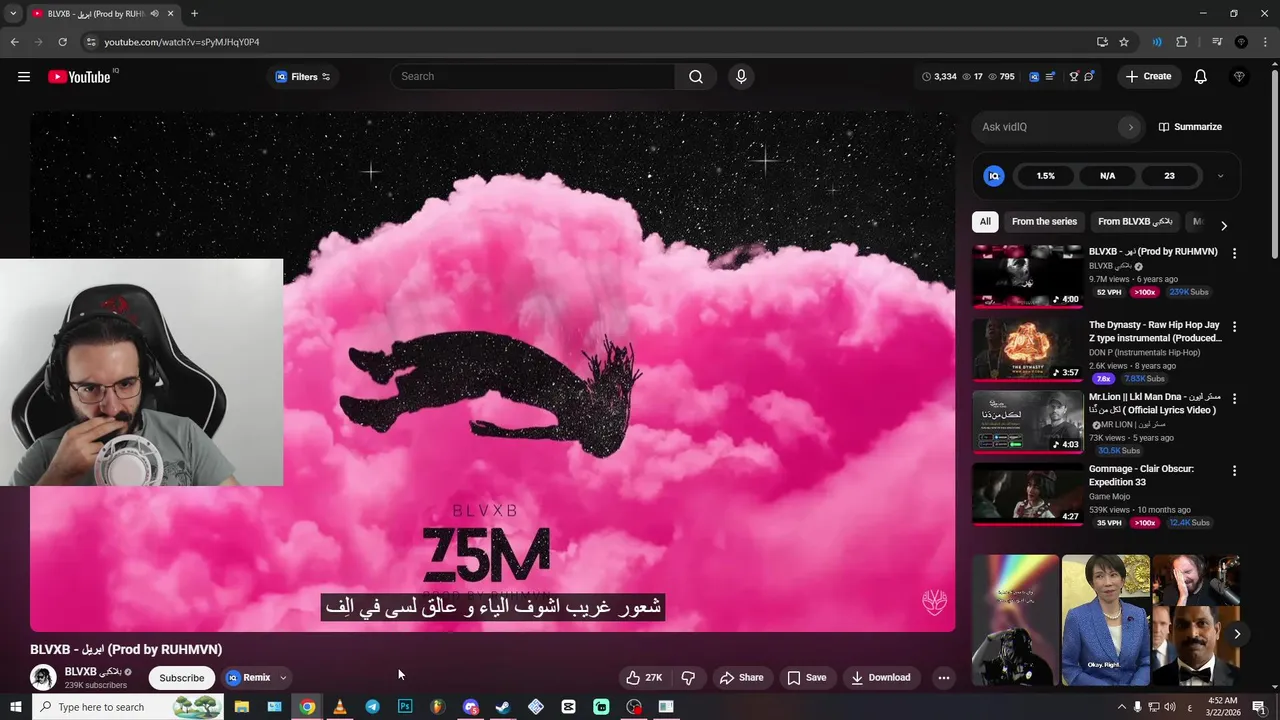
Task: Click the vidIQ Remix button
Action: (x=248, y=678)
